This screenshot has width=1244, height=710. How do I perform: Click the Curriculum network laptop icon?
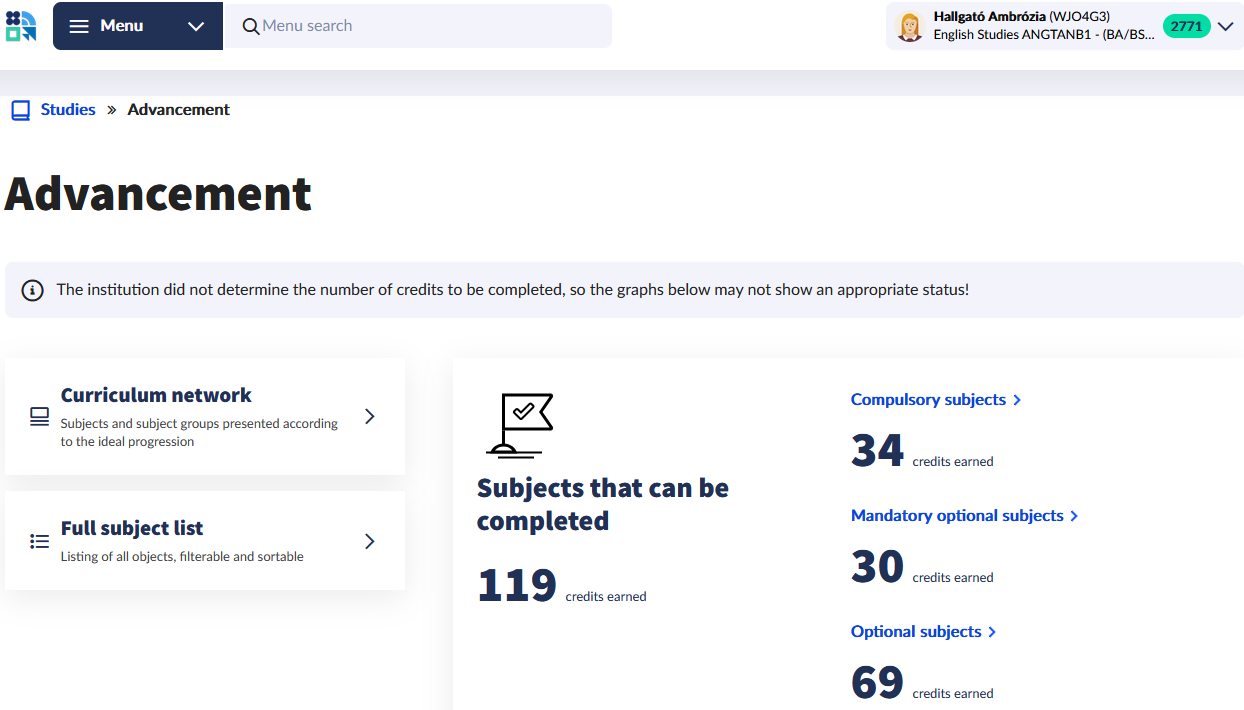pyautogui.click(x=39, y=416)
